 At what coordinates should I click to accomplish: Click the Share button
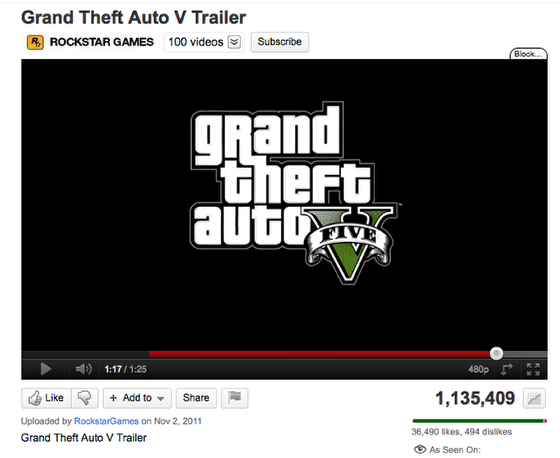pyautogui.click(x=196, y=398)
